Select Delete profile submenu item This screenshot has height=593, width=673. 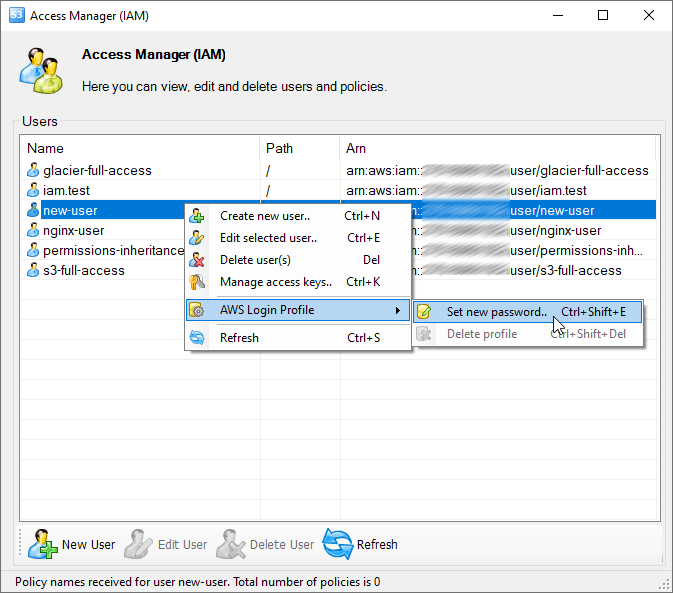pyautogui.click(x=527, y=334)
